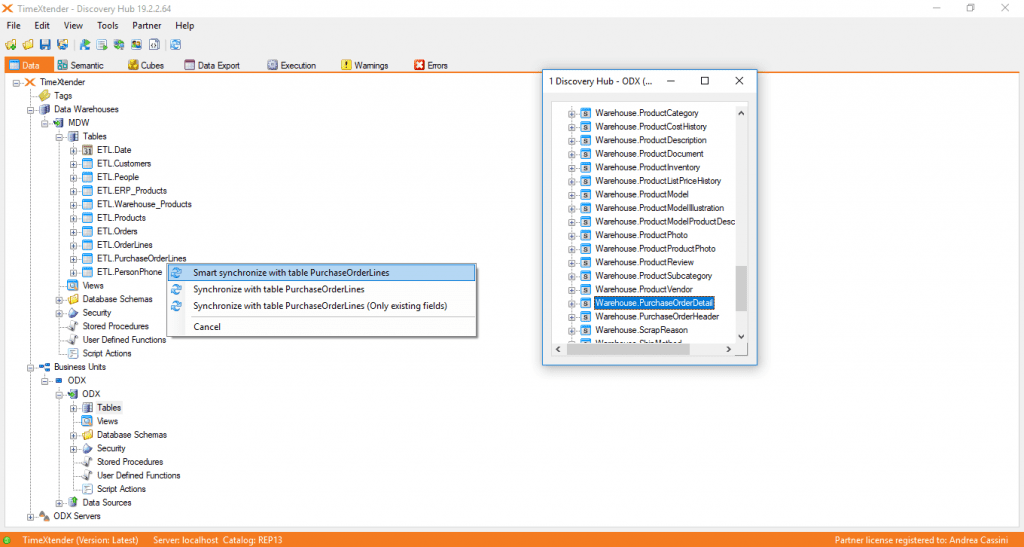Click the execute document icon with green arrow

pyautogui.click(x=102, y=45)
